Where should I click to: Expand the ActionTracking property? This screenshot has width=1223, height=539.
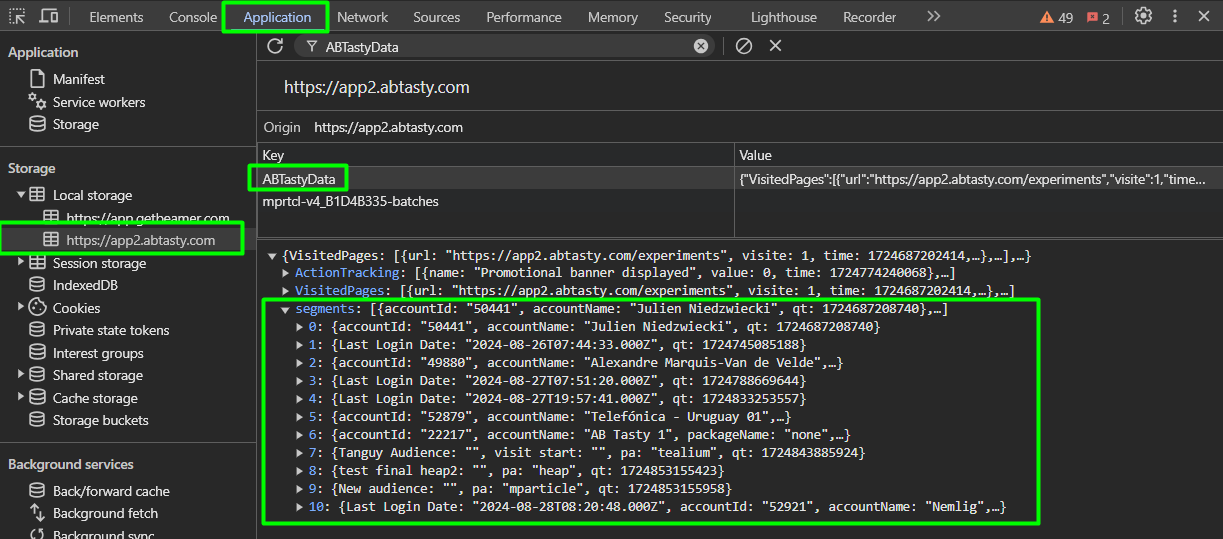286,272
